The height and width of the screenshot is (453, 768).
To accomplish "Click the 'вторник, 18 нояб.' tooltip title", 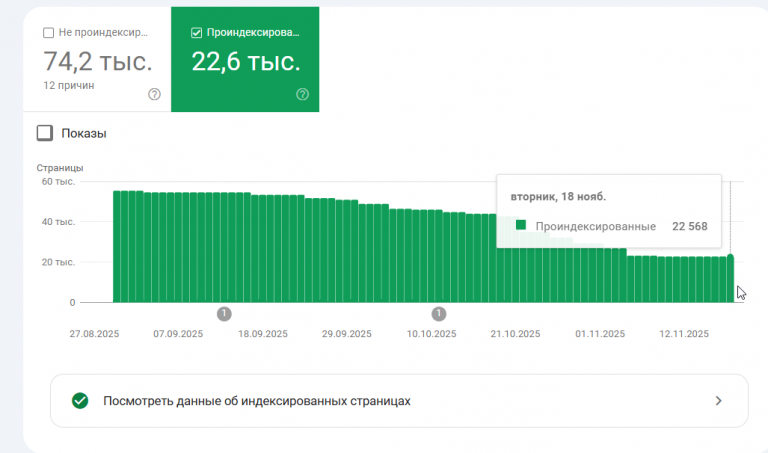I will [558, 196].
